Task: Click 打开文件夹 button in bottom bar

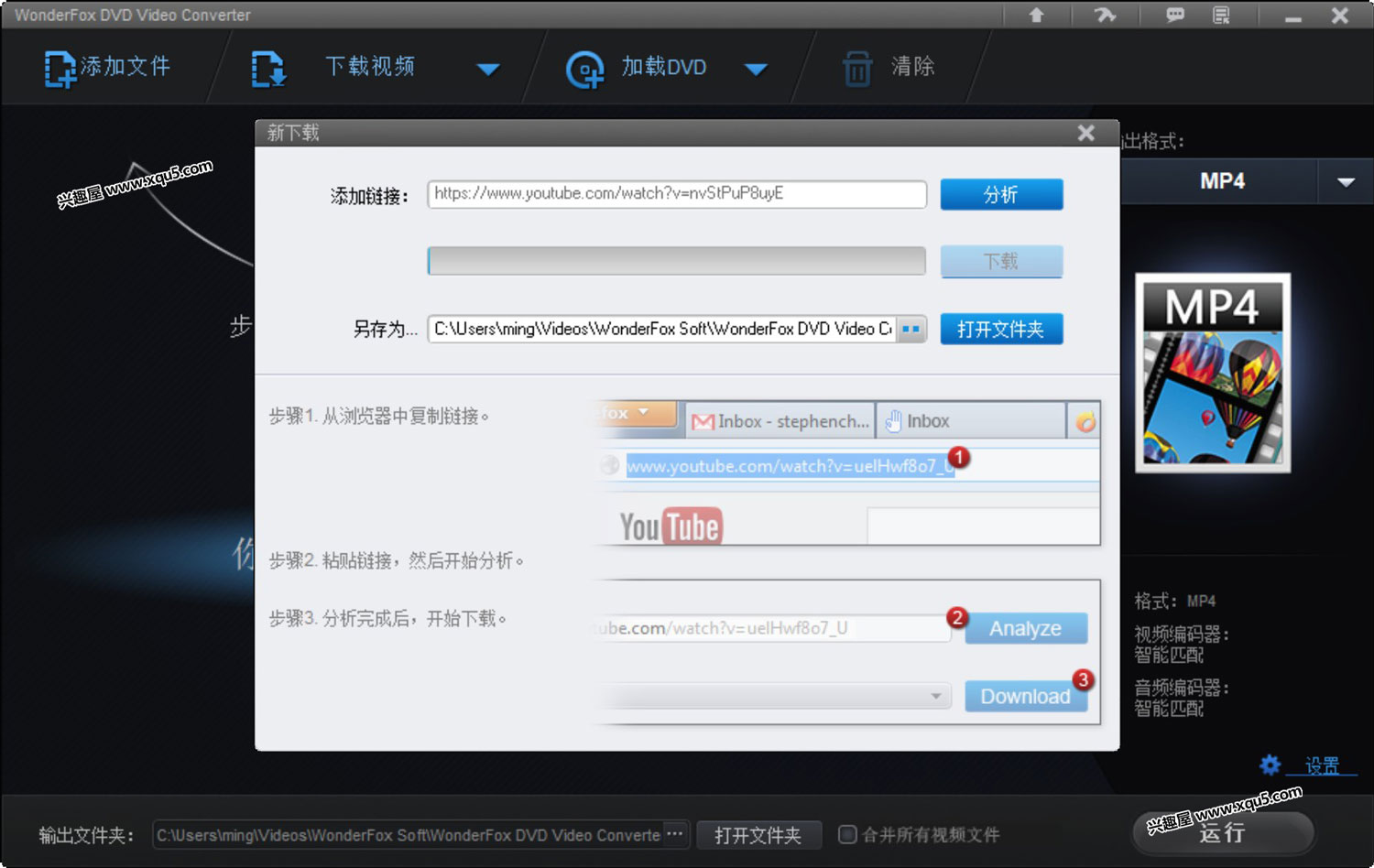Action: pos(758,835)
